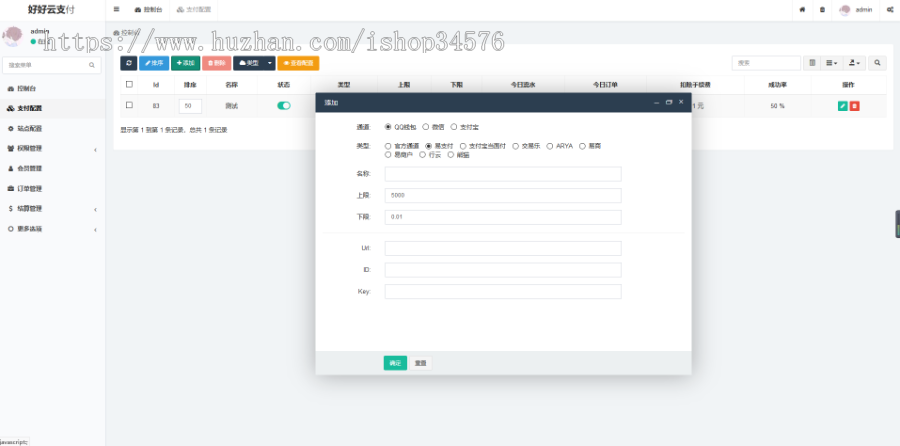Image resolution: width=900 pixels, height=446 pixels.
Task: Select the 易支付 type radio
Action: tap(429, 146)
